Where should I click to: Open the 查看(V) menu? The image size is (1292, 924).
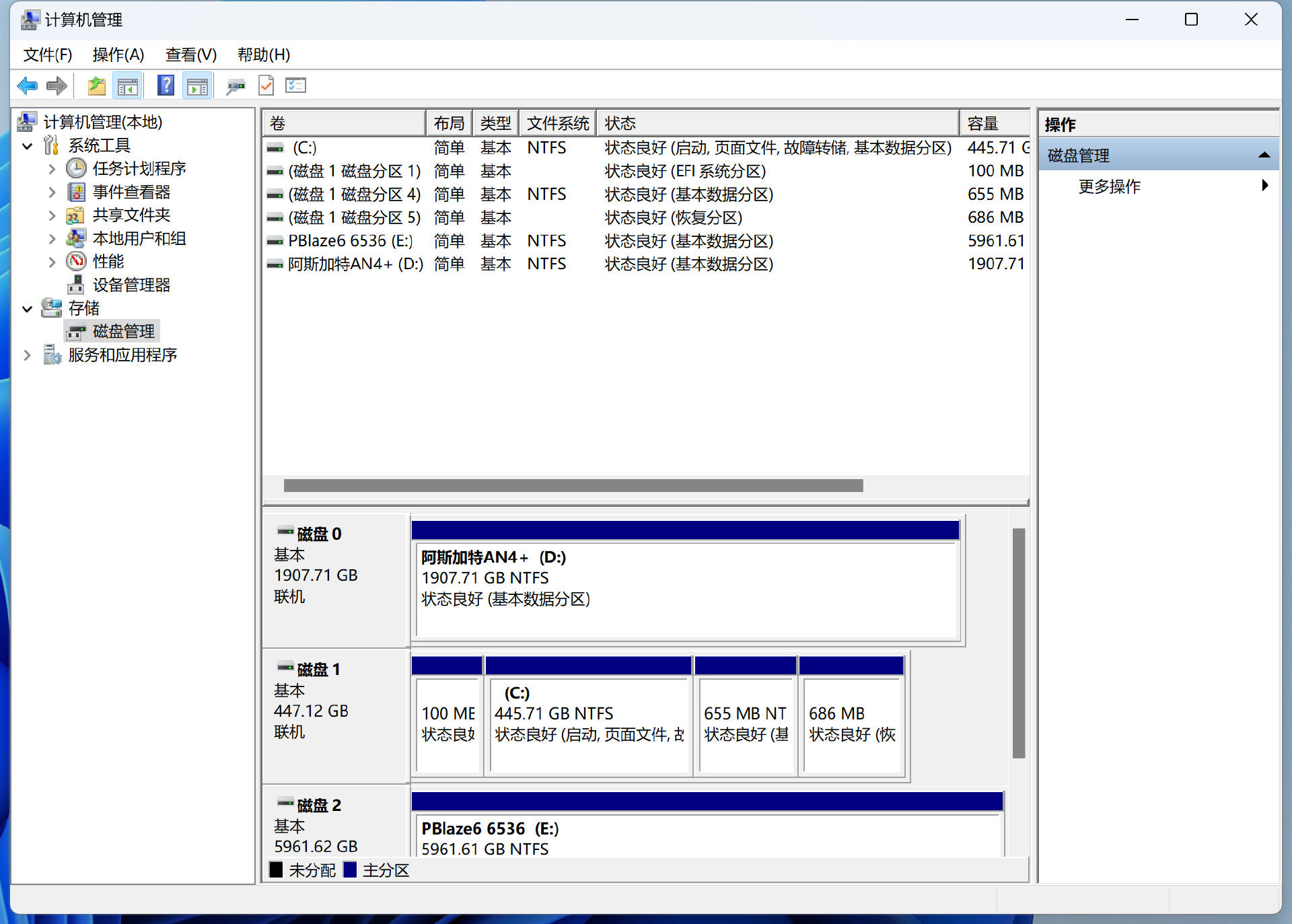tap(190, 55)
